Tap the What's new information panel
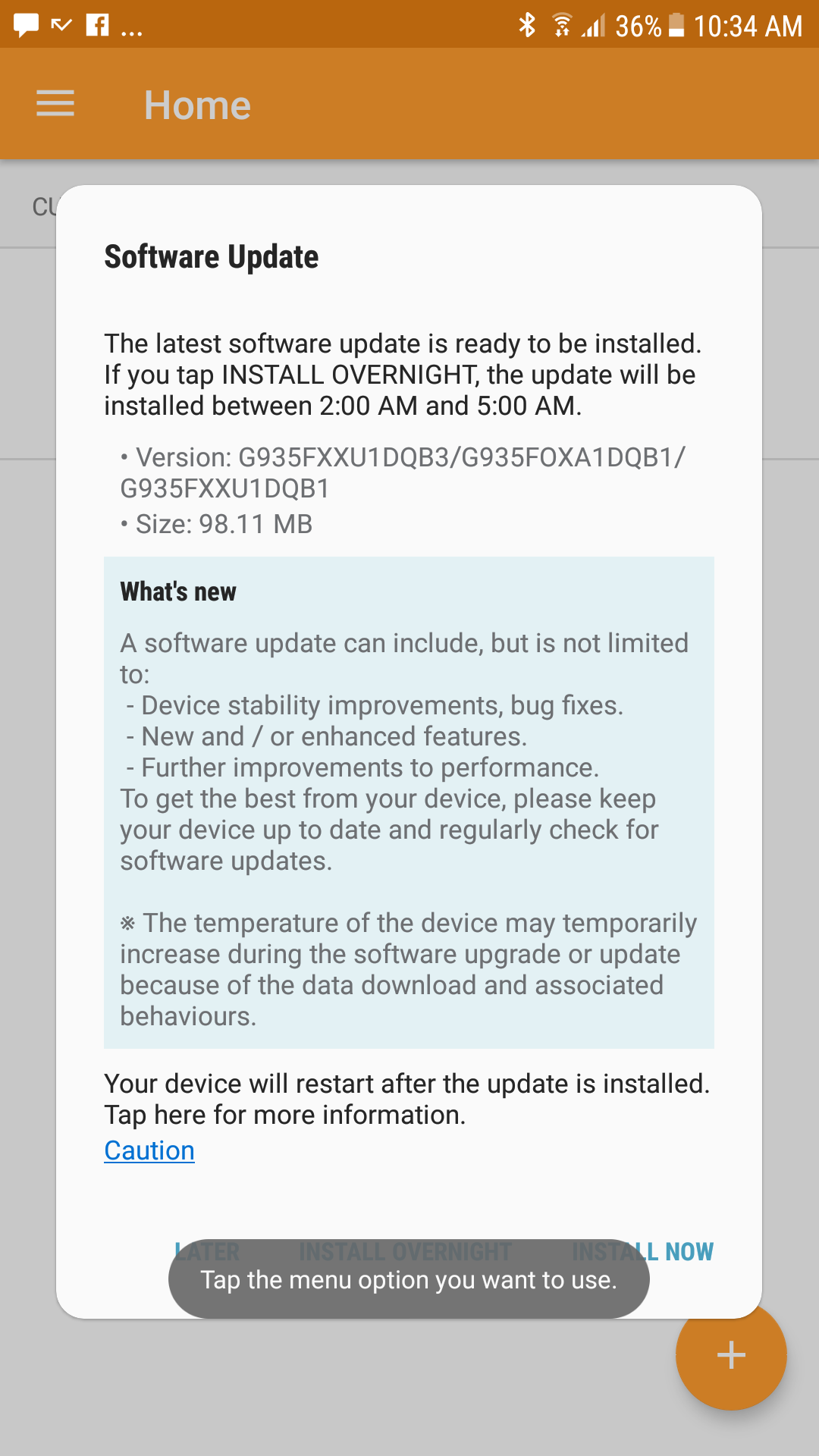Screen dimensions: 819x1456 click(x=409, y=802)
